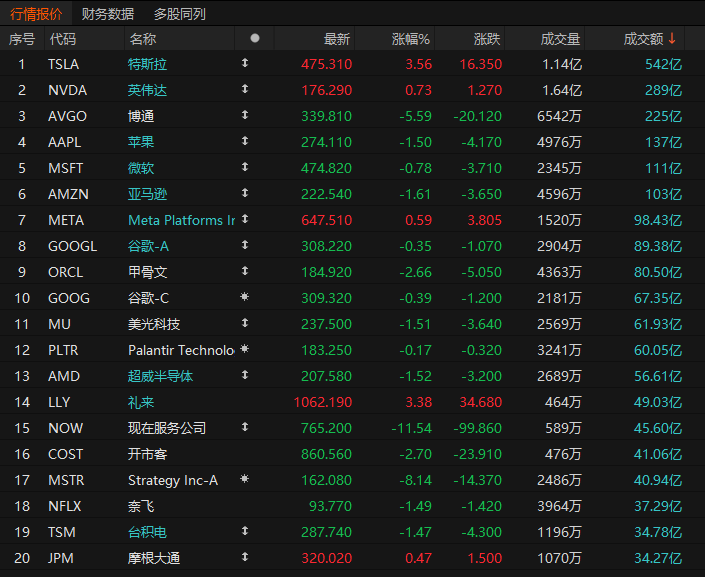
Task: Click the marker icon in the TSLA row
Action: 245,63
